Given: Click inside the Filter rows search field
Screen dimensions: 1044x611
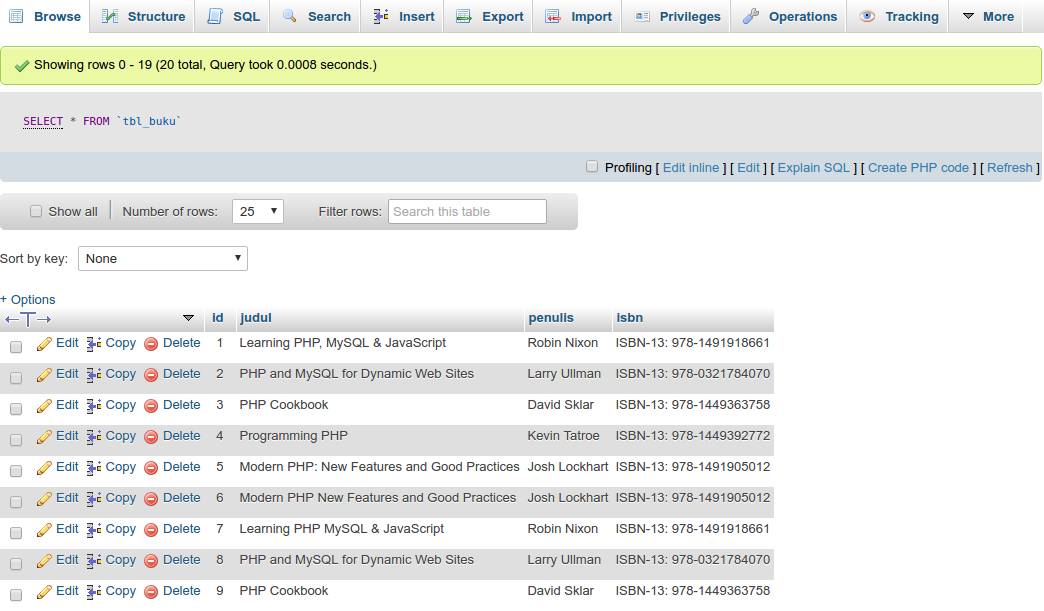Looking at the screenshot, I should pyautogui.click(x=466, y=211).
